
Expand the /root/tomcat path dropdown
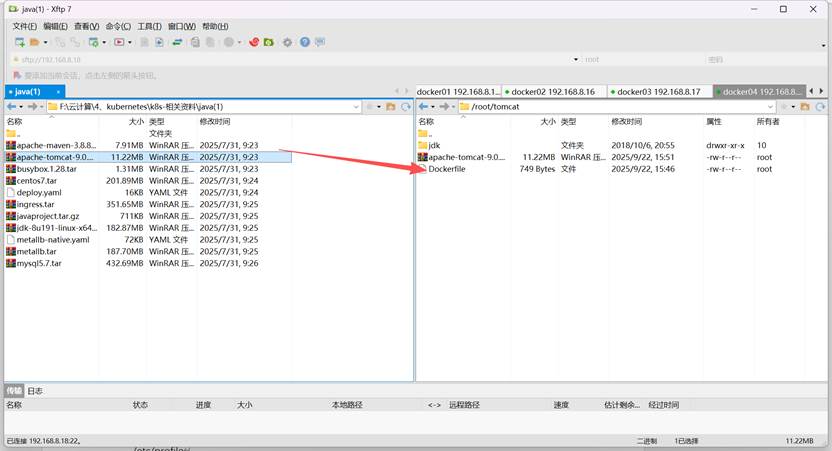[x=770, y=107]
